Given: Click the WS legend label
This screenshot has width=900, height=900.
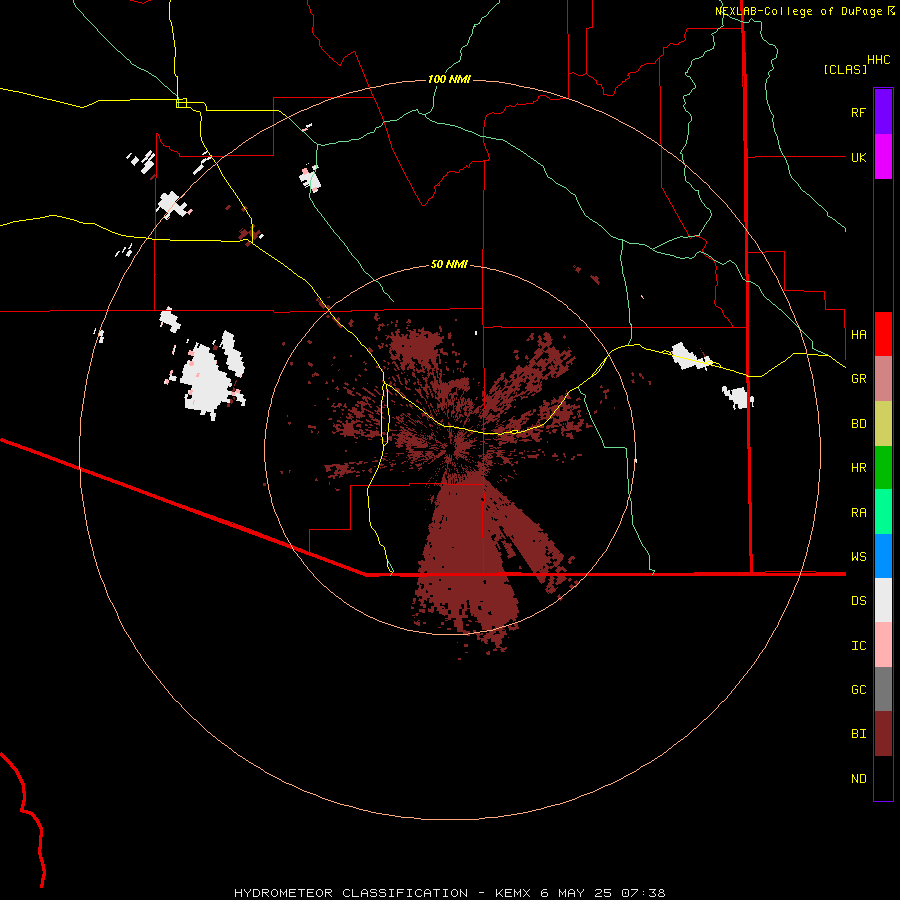Looking at the screenshot, I should click(x=858, y=557).
